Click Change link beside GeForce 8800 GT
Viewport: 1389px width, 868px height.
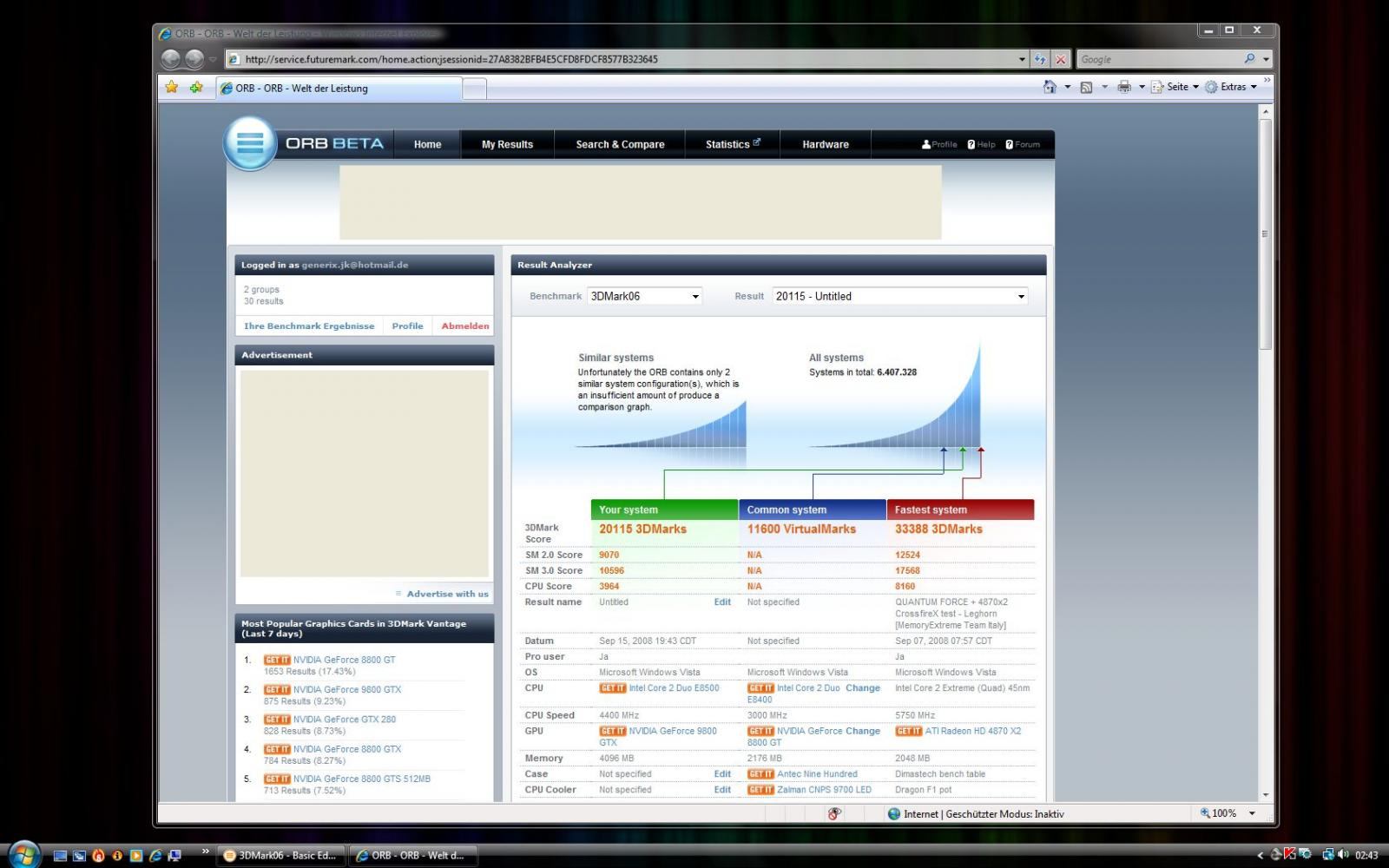pos(863,731)
